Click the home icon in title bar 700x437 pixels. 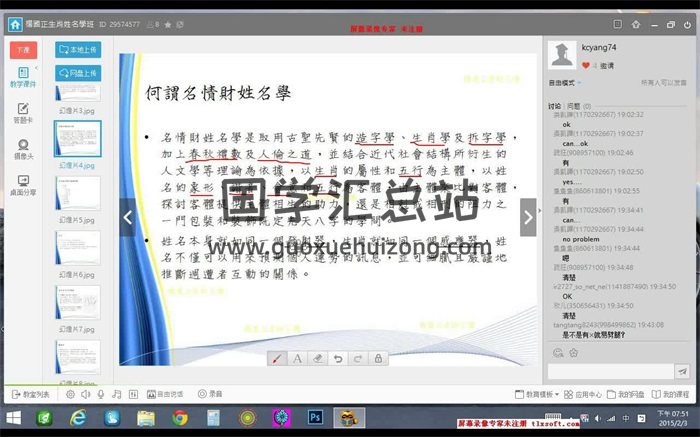[x=15, y=24]
